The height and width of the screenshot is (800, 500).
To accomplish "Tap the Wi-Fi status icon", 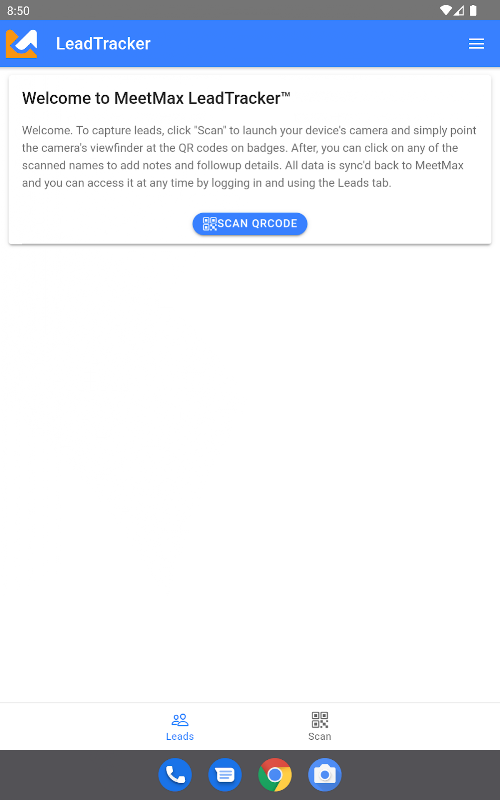I will point(445,10).
